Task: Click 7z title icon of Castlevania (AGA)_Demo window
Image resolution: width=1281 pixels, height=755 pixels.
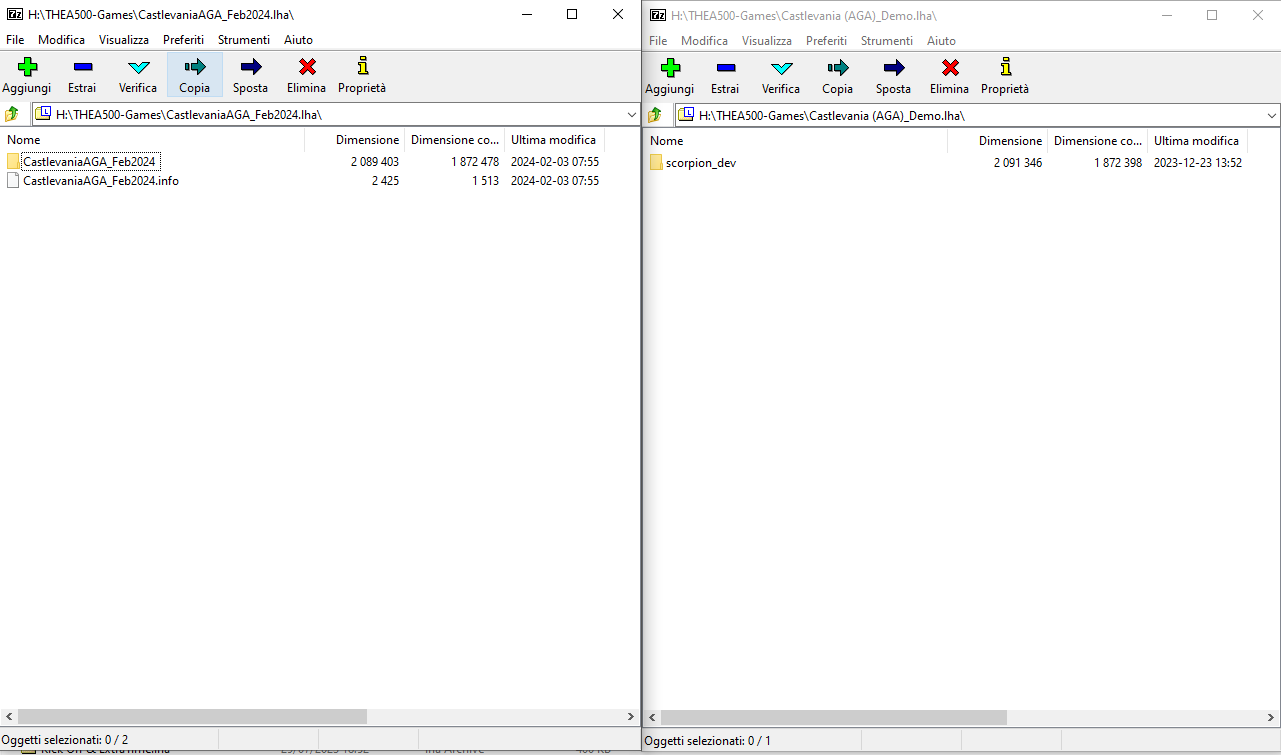Action: coord(658,14)
